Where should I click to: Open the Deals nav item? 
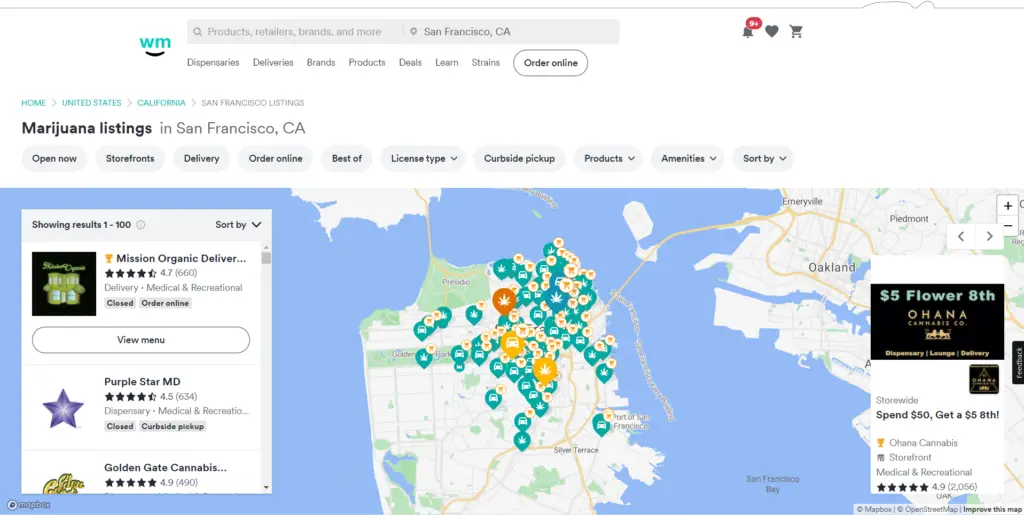(x=410, y=63)
